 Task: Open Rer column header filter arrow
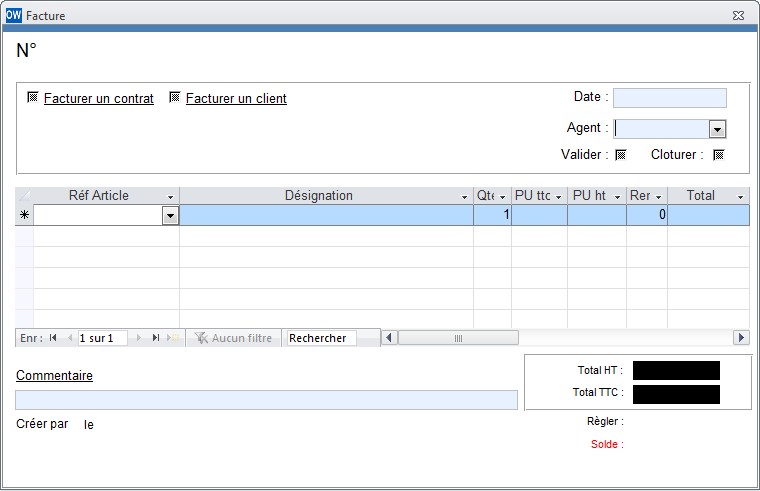[658, 197]
